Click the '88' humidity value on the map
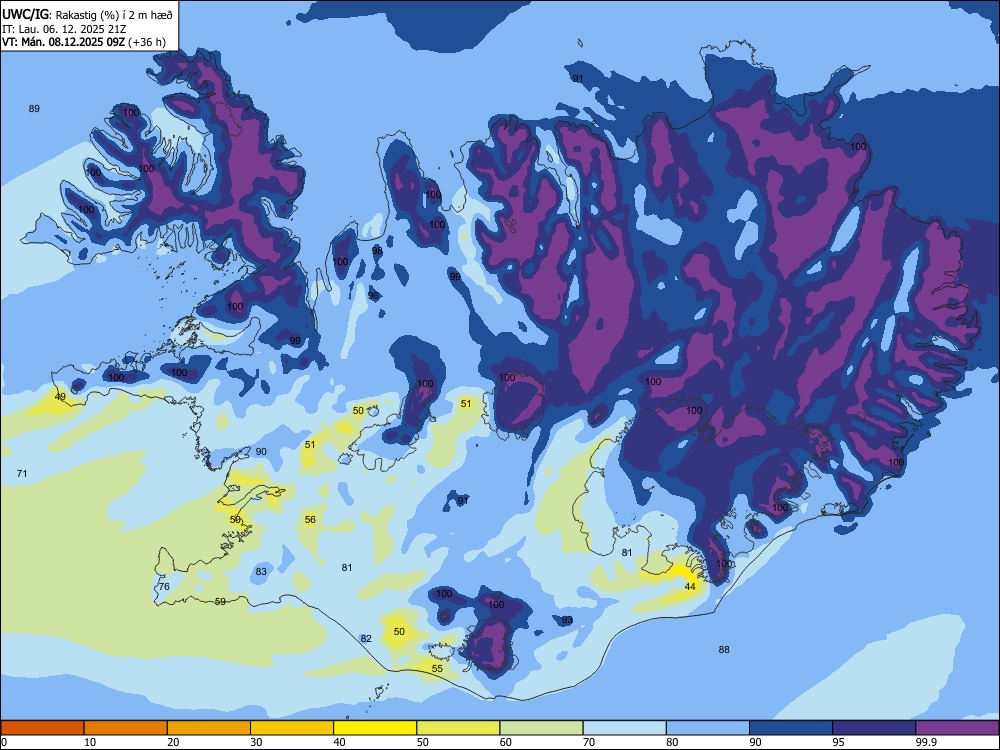This screenshot has width=1000, height=750. (724, 650)
